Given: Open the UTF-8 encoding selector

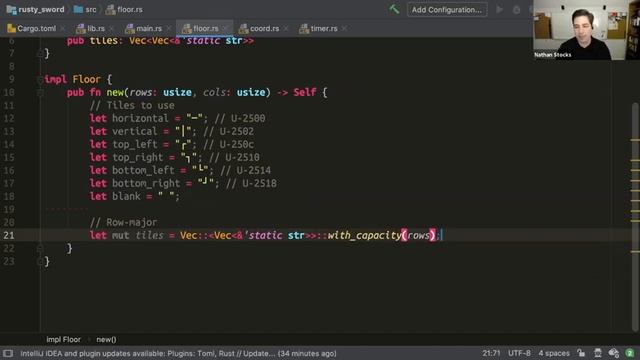Looking at the screenshot, I should tap(519, 353).
